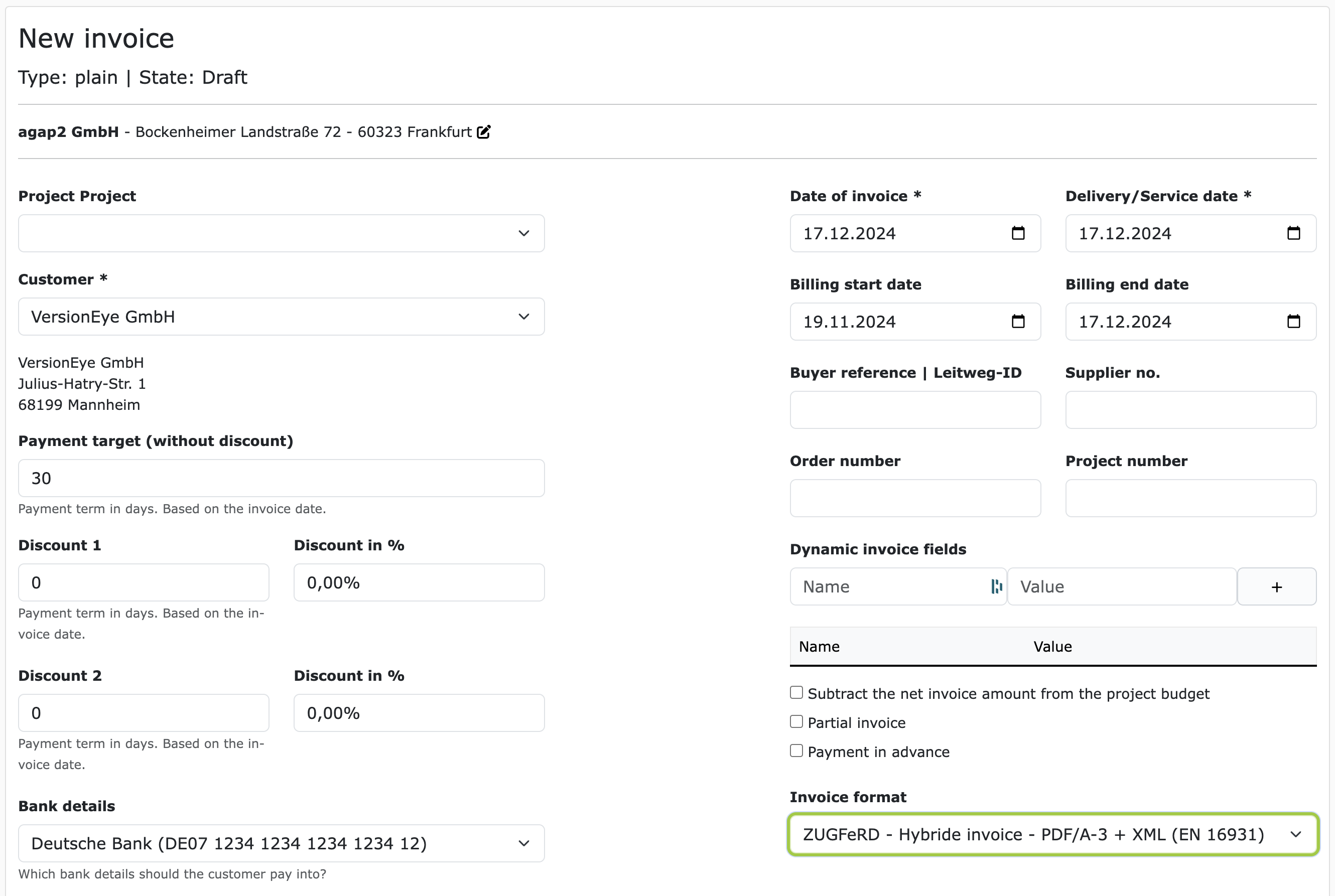Click the Supplier no. field
Image resolution: width=1335 pixels, height=896 pixels.
1190,410
